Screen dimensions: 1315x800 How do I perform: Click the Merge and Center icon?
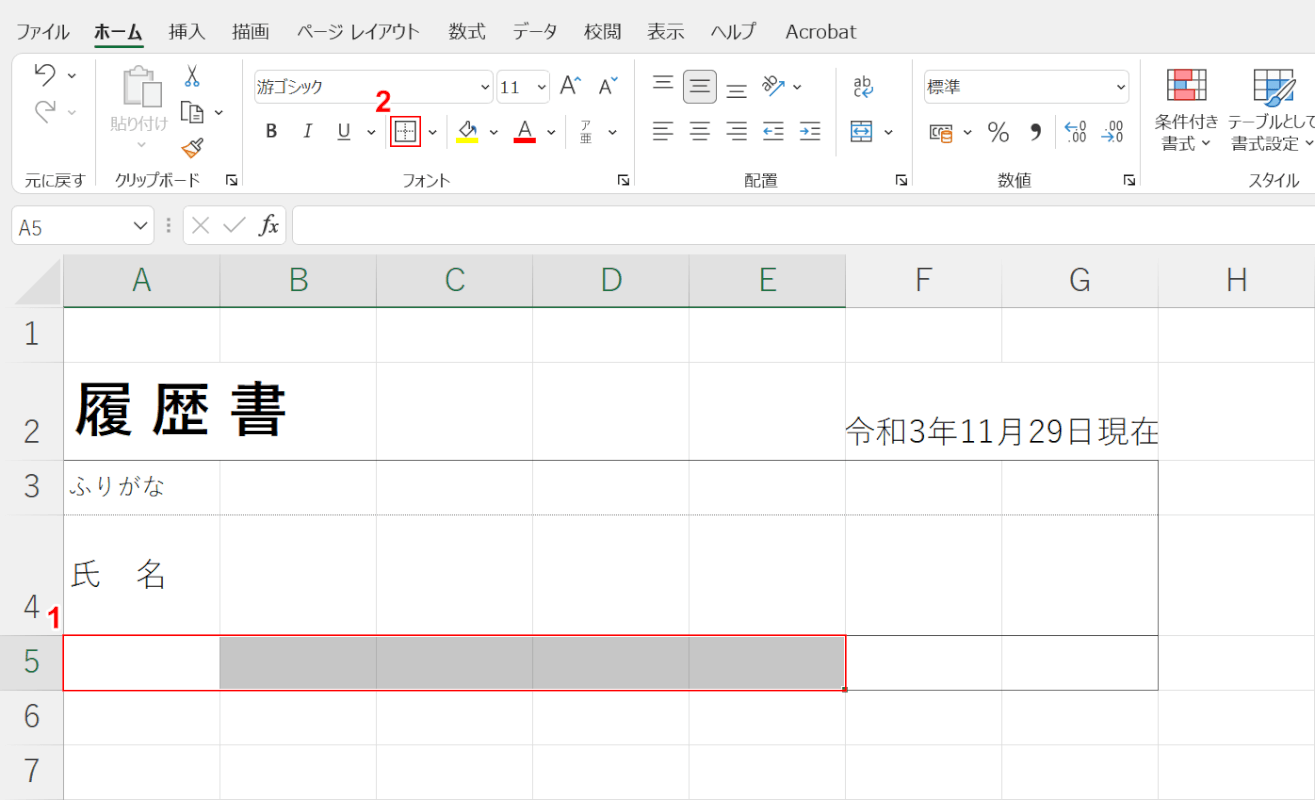point(862,131)
